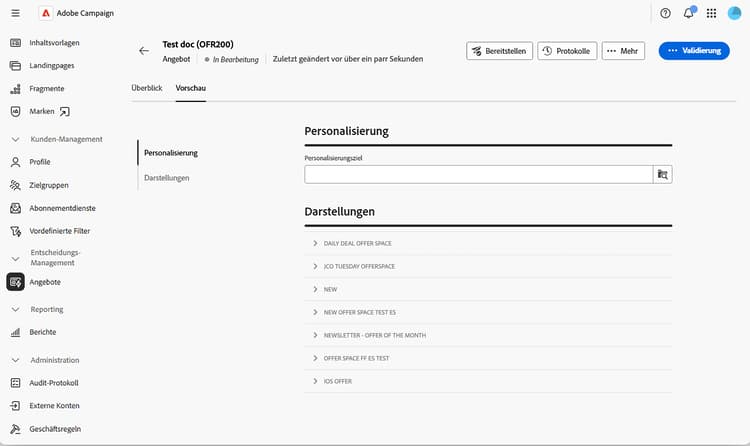The image size is (750, 446).
Task: Click the blue Validierung button
Action: [694, 51]
